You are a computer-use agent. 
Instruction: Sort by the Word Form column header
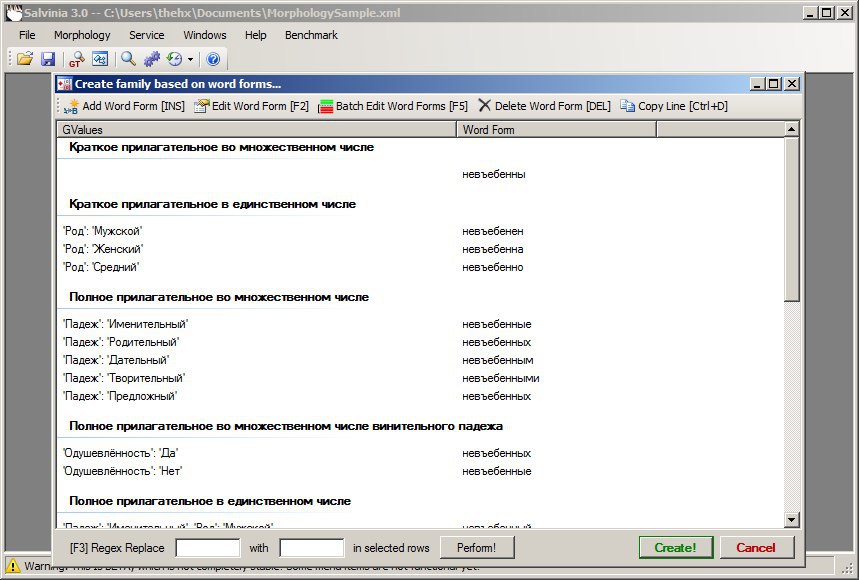click(556, 130)
